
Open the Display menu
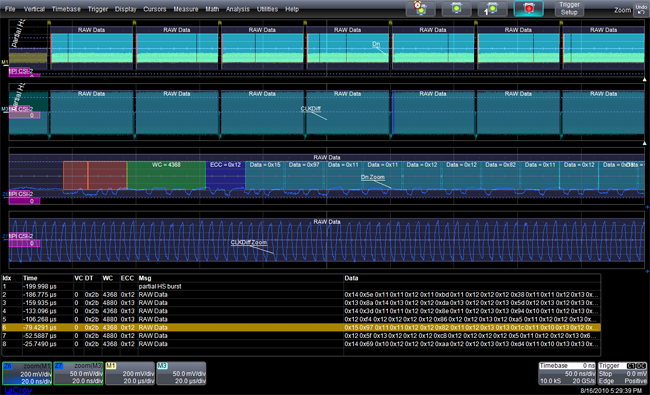(126, 9)
